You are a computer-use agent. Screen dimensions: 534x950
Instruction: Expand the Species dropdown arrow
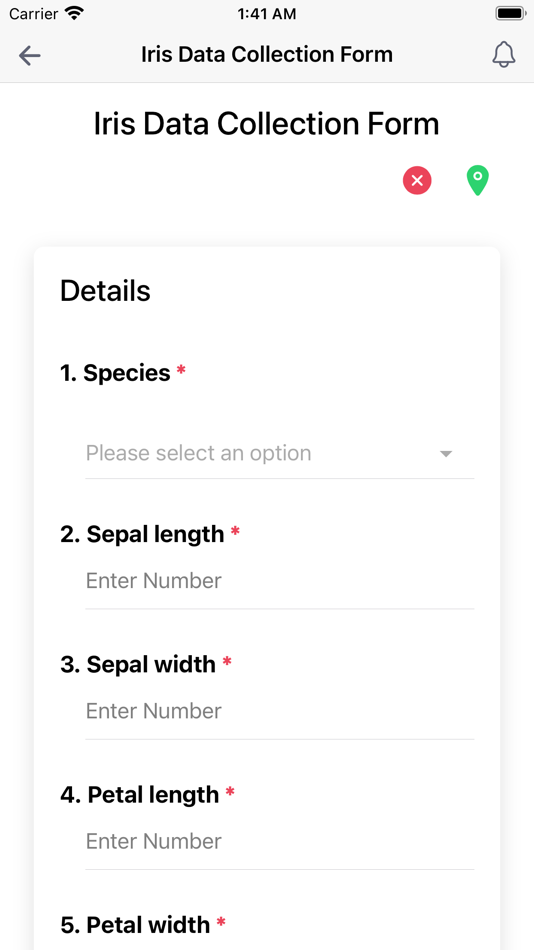tap(446, 454)
